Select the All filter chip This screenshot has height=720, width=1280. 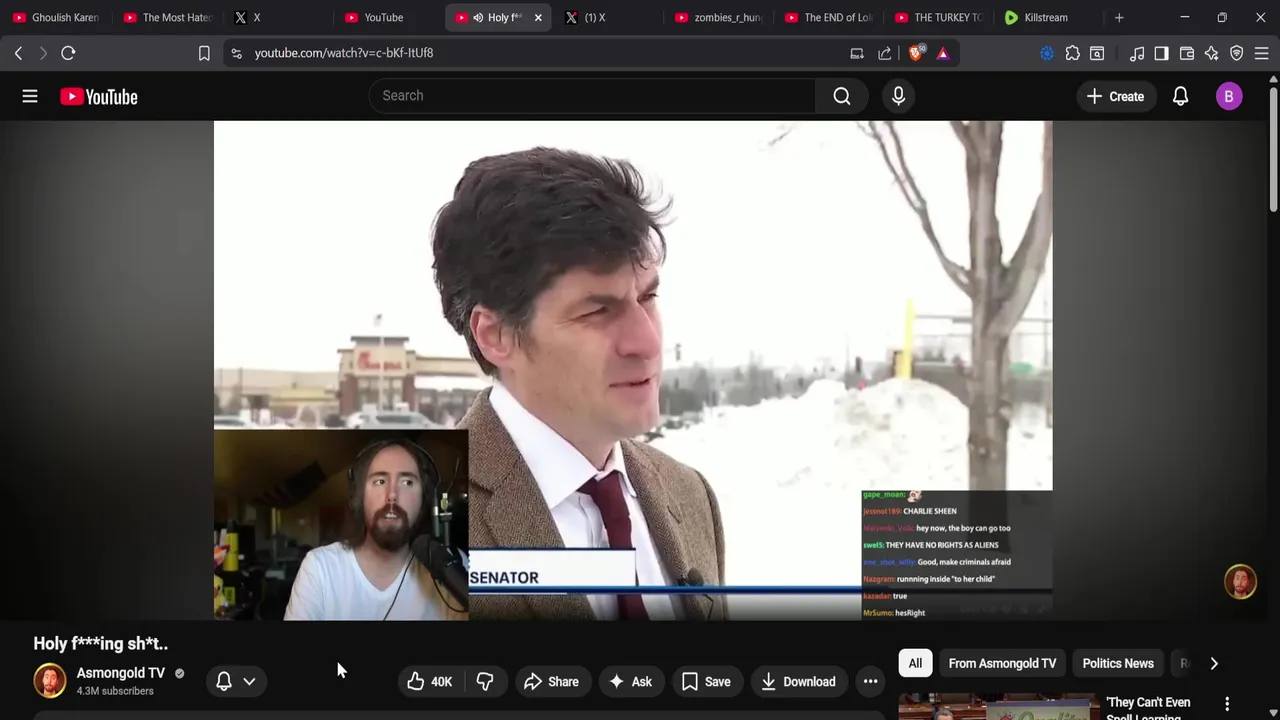tap(915, 663)
